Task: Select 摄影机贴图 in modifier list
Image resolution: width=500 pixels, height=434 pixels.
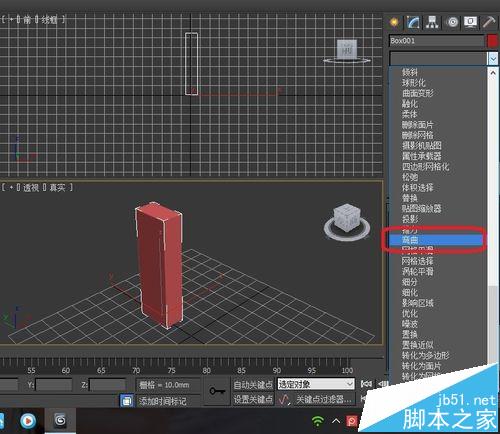Action: pos(422,145)
